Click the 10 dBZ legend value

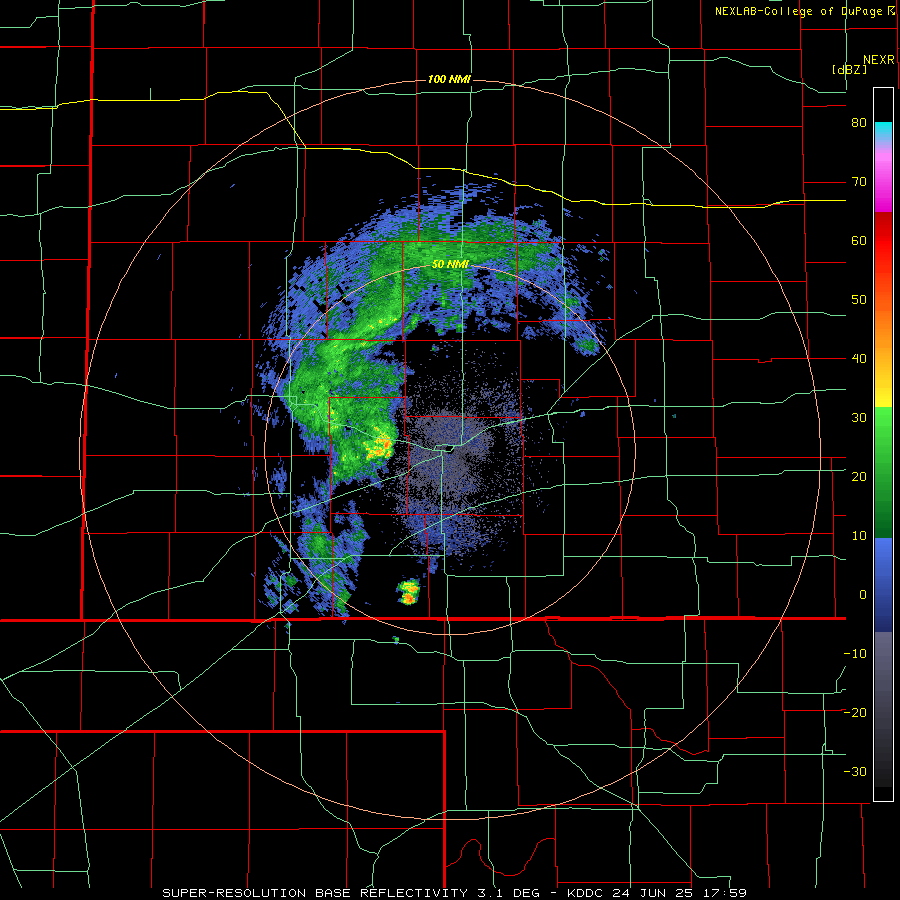[859, 536]
